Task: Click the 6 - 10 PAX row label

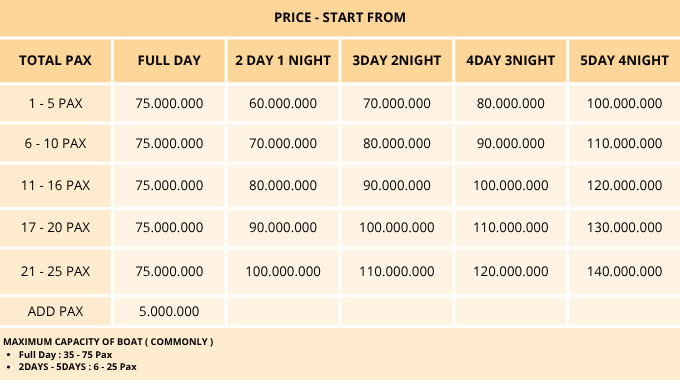Action: click(55, 143)
